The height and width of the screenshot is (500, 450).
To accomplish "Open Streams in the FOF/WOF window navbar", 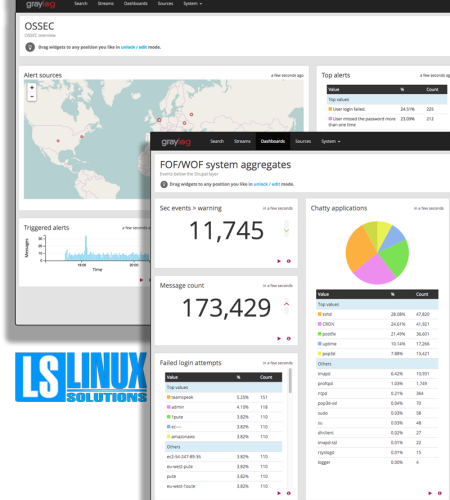I will 242,141.
